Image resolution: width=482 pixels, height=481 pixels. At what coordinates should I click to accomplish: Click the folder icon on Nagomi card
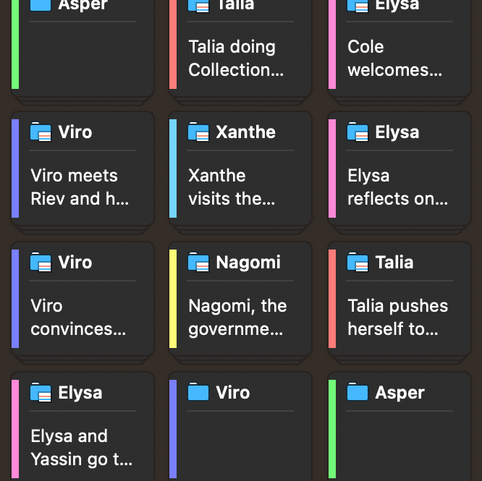point(198,262)
